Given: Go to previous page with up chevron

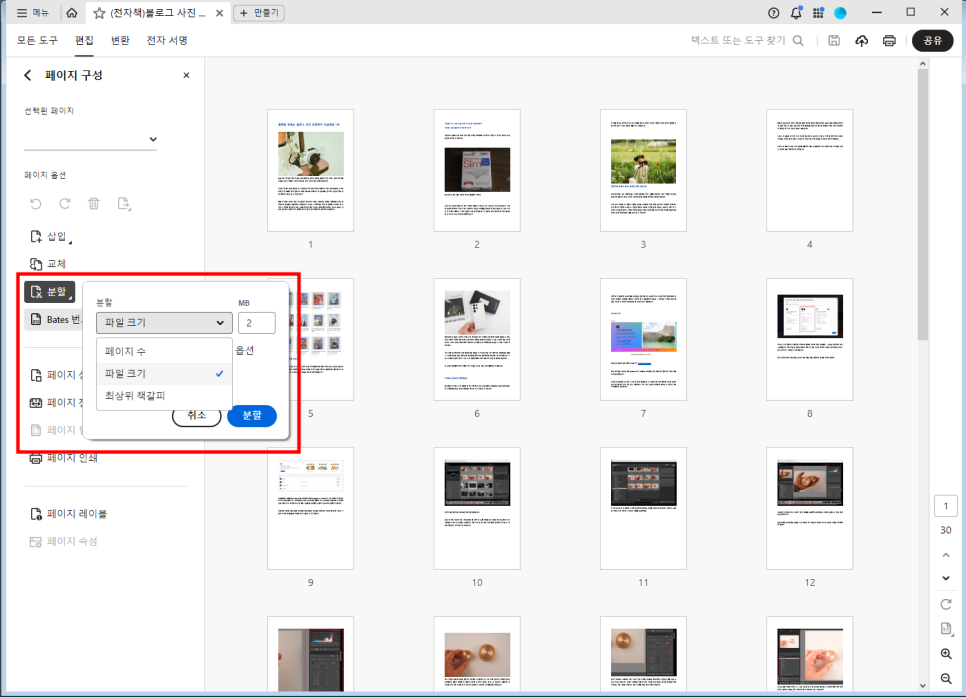Looking at the screenshot, I should (946, 555).
